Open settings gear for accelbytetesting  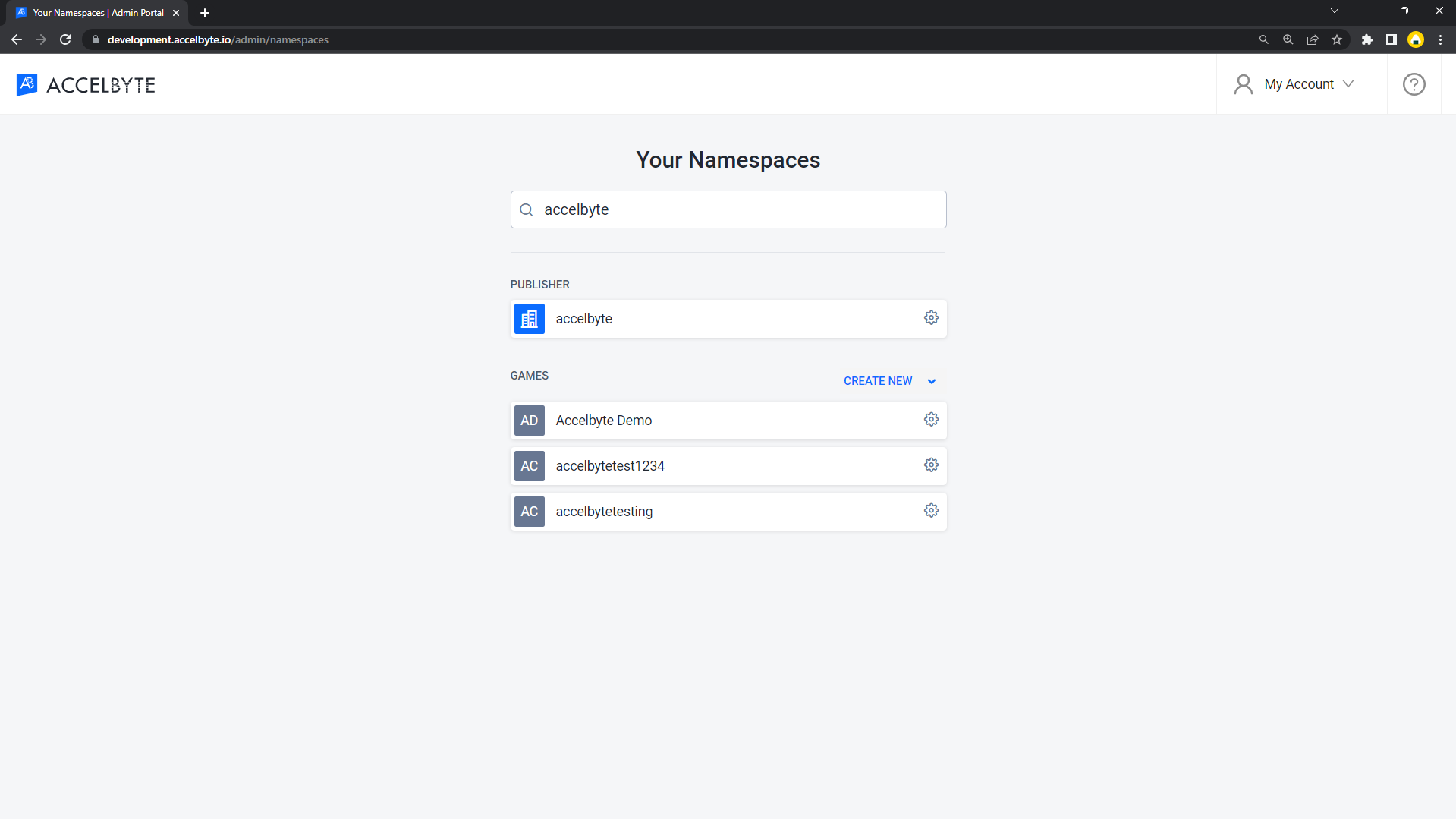tap(931, 511)
